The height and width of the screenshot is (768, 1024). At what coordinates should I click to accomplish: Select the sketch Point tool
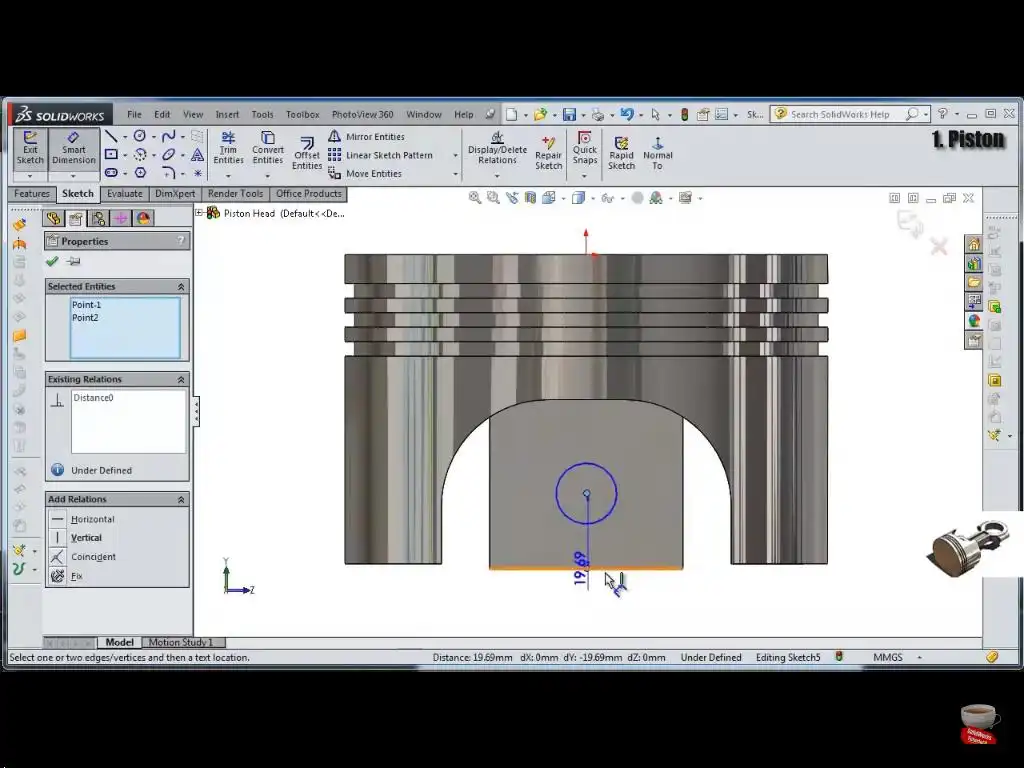(x=197, y=173)
